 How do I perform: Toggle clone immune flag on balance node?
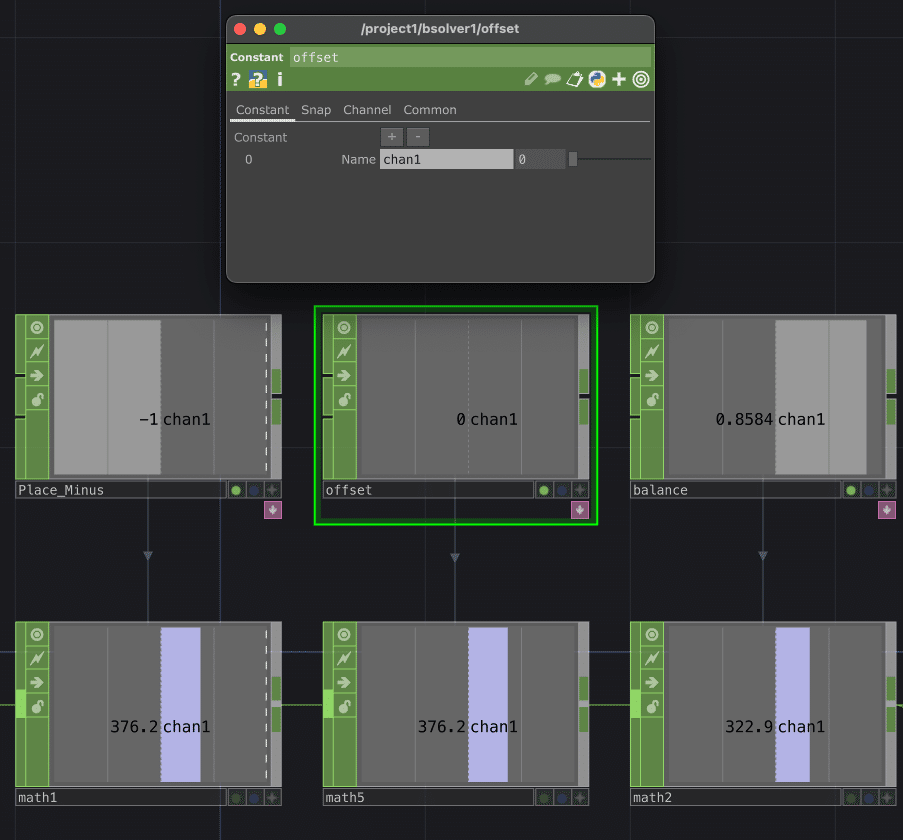click(652, 351)
